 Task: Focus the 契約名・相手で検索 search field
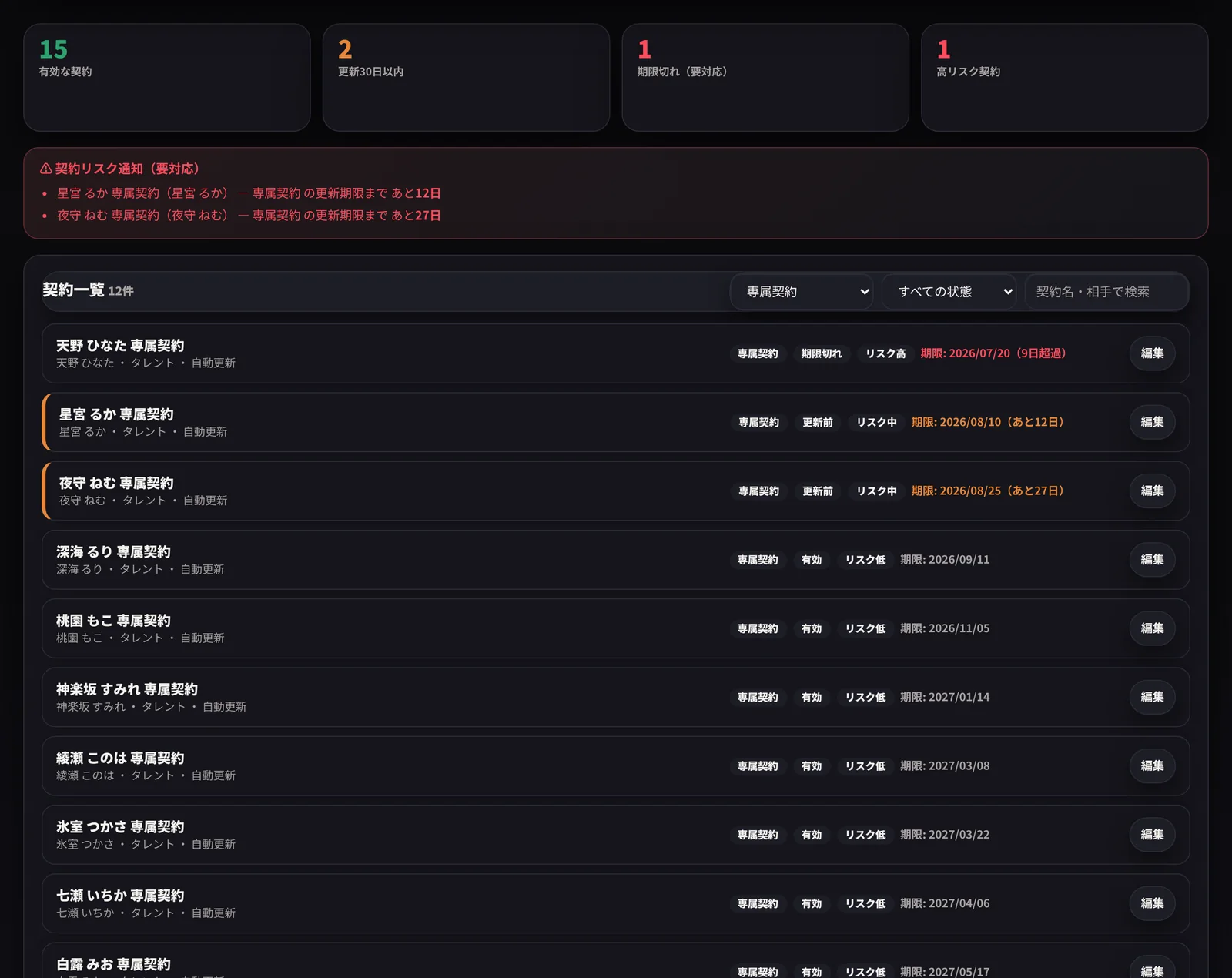[1106, 292]
